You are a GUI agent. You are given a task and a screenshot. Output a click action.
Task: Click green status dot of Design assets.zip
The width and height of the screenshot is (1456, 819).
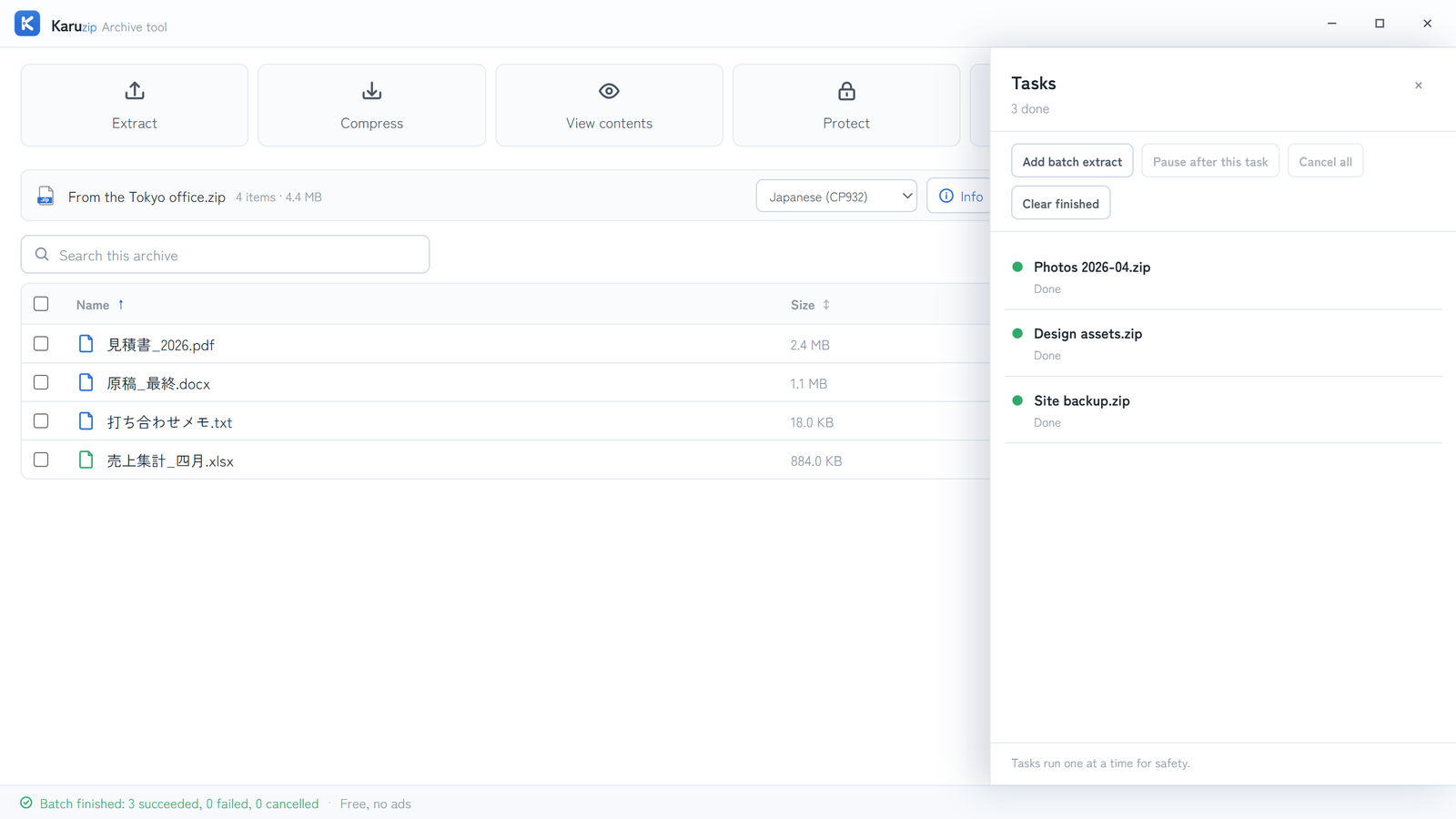(x=1017, y=333)
